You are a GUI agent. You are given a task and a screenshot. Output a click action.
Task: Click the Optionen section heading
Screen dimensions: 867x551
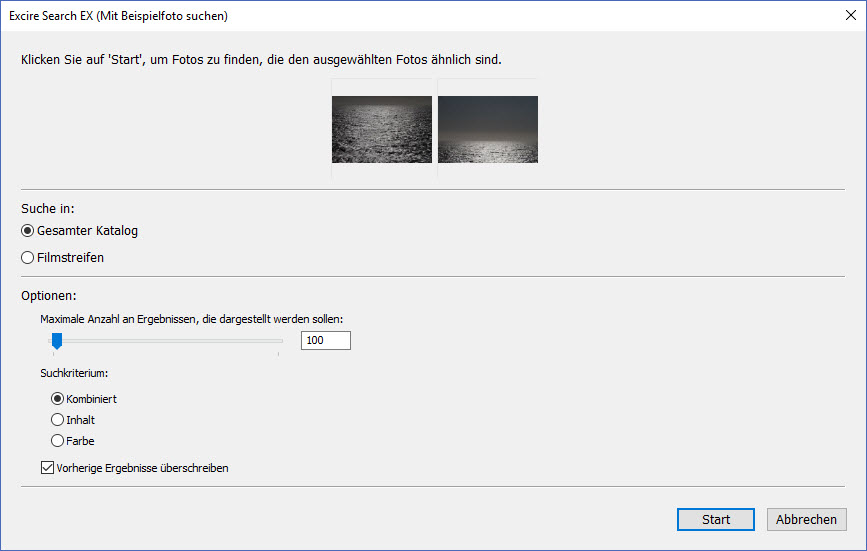(49, 296)
